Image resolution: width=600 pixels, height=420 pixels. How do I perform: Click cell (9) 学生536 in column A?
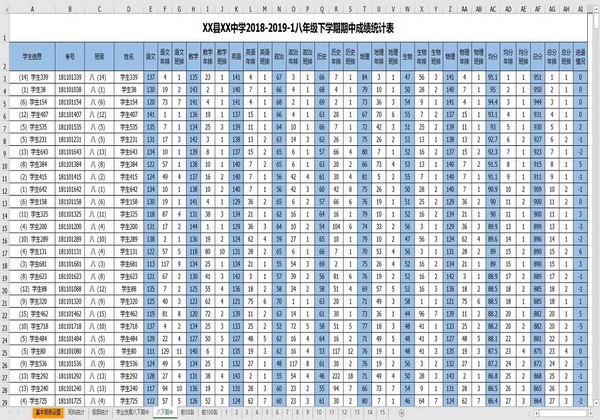pos(32,364)
